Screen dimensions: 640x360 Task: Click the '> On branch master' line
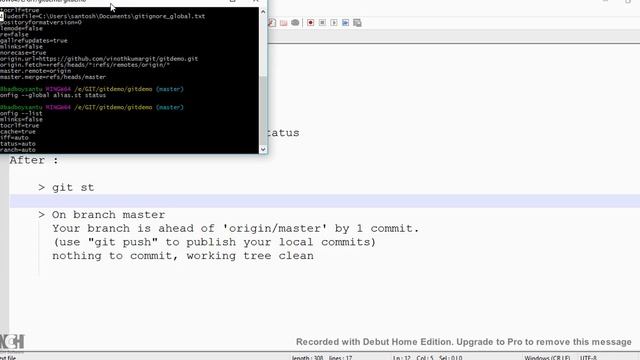(x=102, y=215)
